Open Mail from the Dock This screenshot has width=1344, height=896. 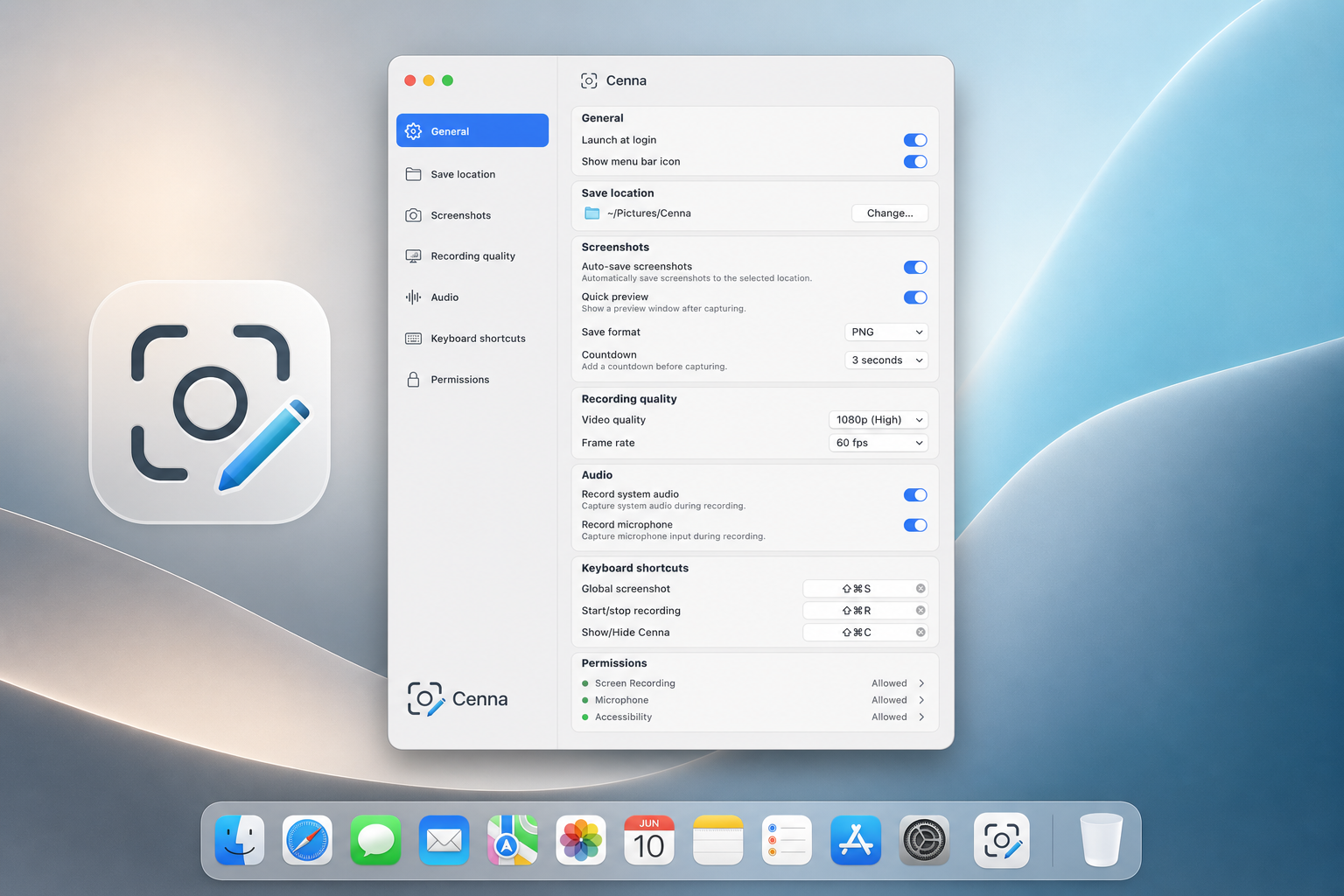[444, 841]
